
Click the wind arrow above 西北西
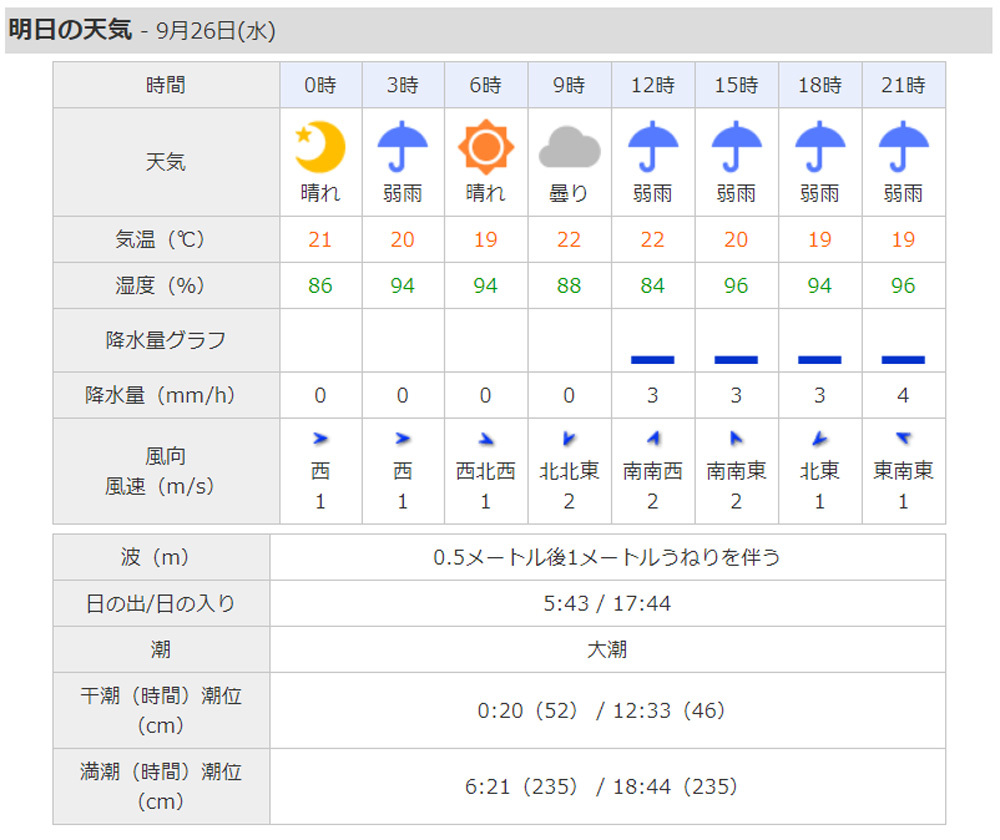486,439
